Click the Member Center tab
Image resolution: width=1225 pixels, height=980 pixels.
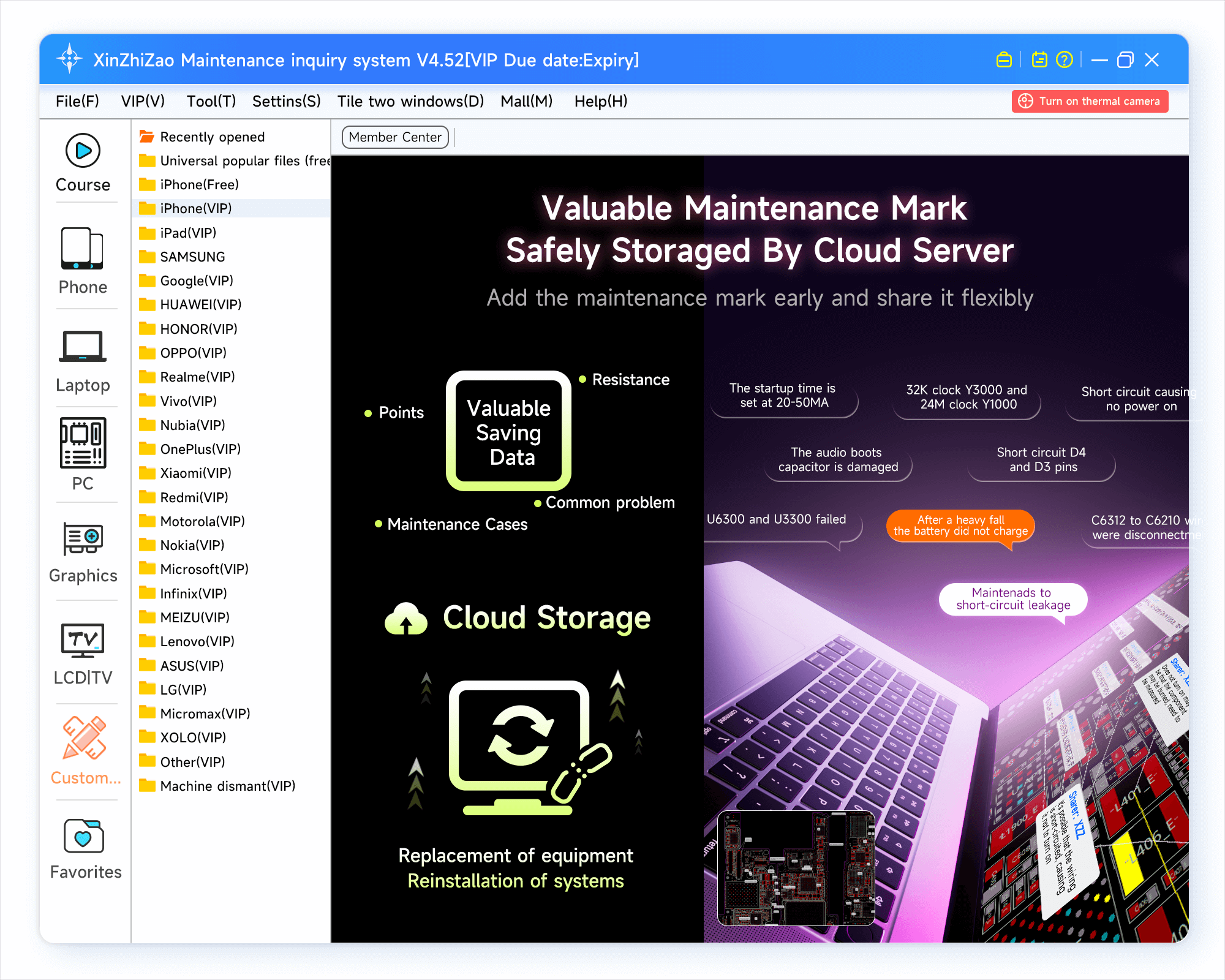click(395, 138)
